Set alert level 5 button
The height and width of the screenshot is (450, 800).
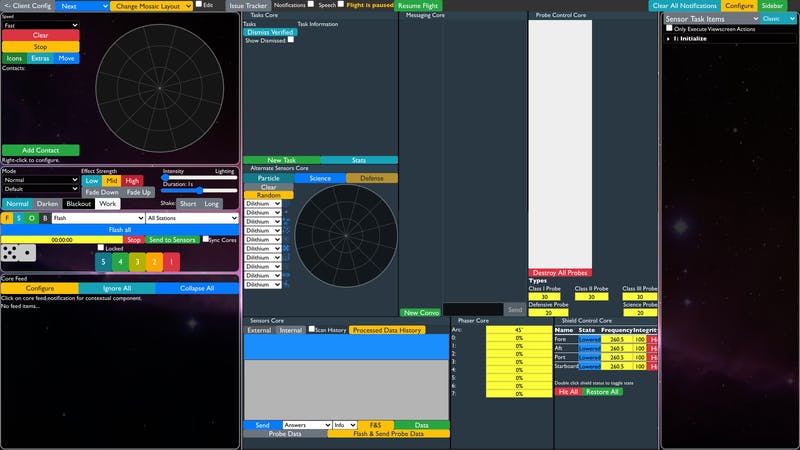(103, 262)
